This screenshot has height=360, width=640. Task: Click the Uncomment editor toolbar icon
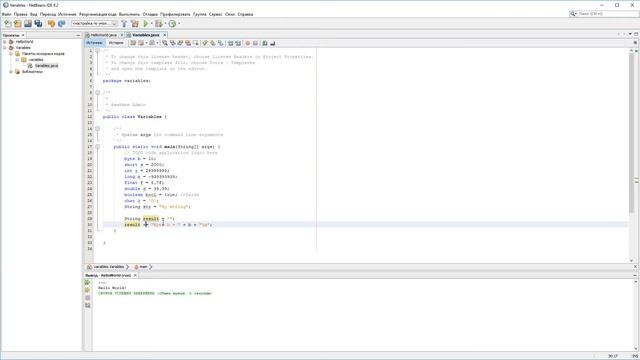[x=273, y=43]
